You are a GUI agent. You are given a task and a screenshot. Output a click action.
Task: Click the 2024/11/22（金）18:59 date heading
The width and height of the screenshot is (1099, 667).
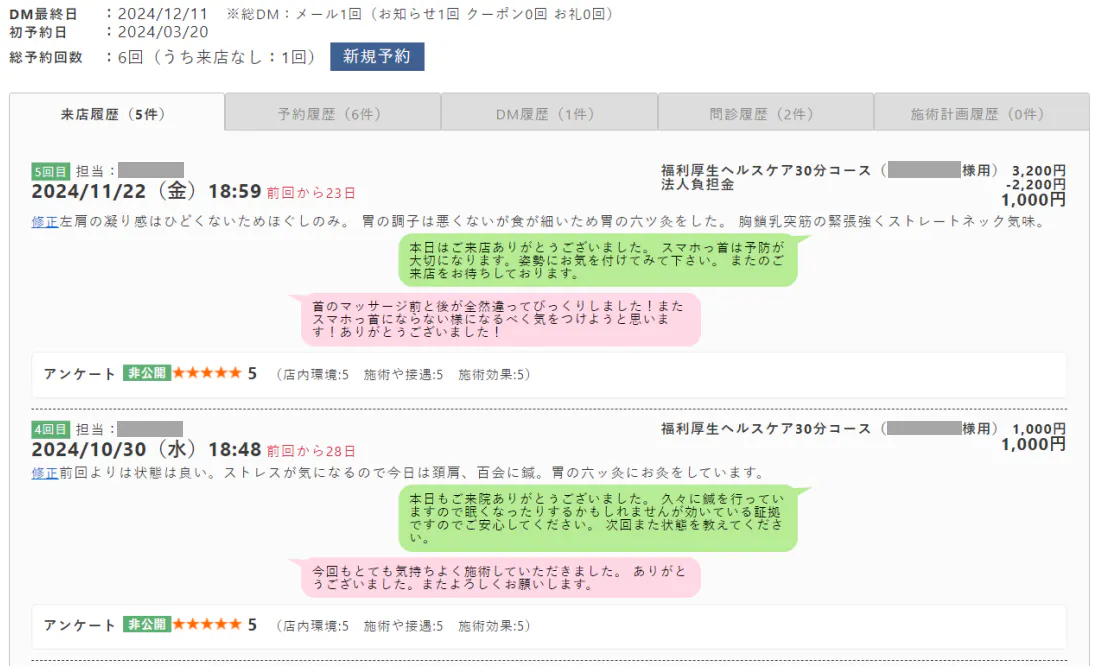click(146, 192)
